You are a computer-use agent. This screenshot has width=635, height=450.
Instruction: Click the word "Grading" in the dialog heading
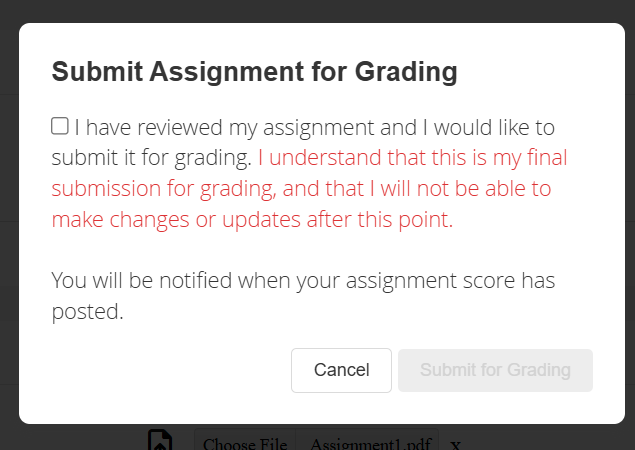click(x=409, y=72)
